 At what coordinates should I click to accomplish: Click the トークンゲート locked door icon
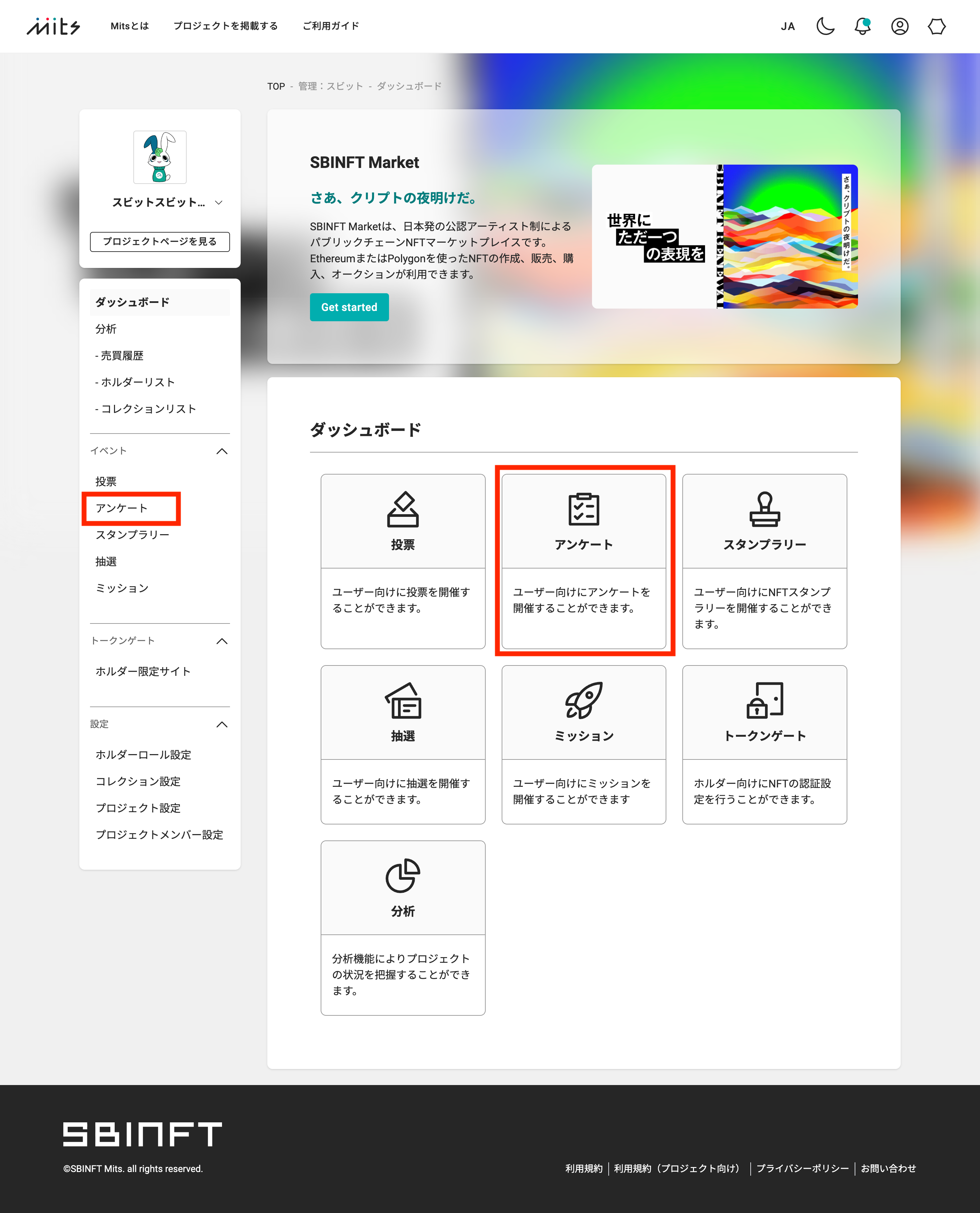coord(765,700)
